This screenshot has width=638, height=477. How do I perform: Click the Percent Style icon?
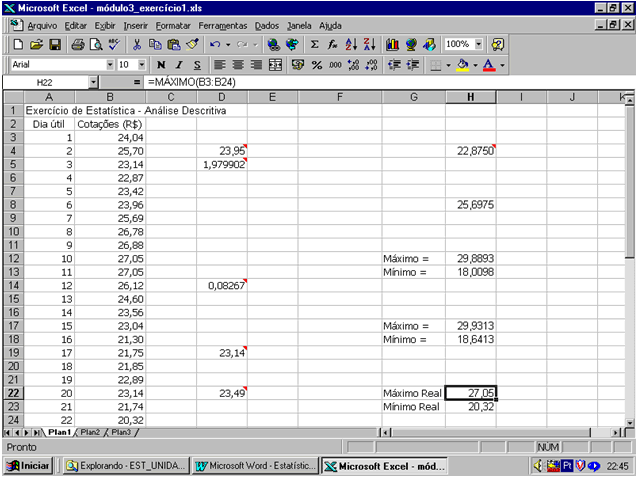(317, 65)
